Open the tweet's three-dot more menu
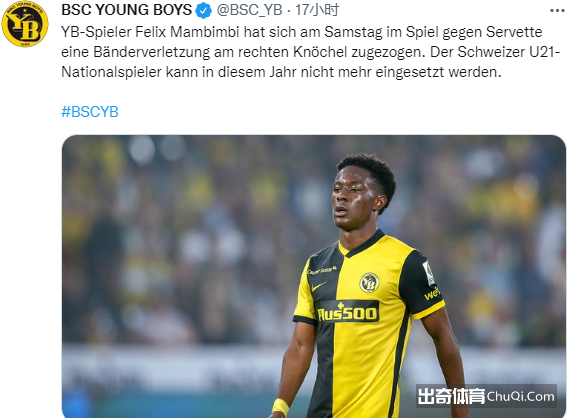The image size is (567, 418). tap(557, 10)
